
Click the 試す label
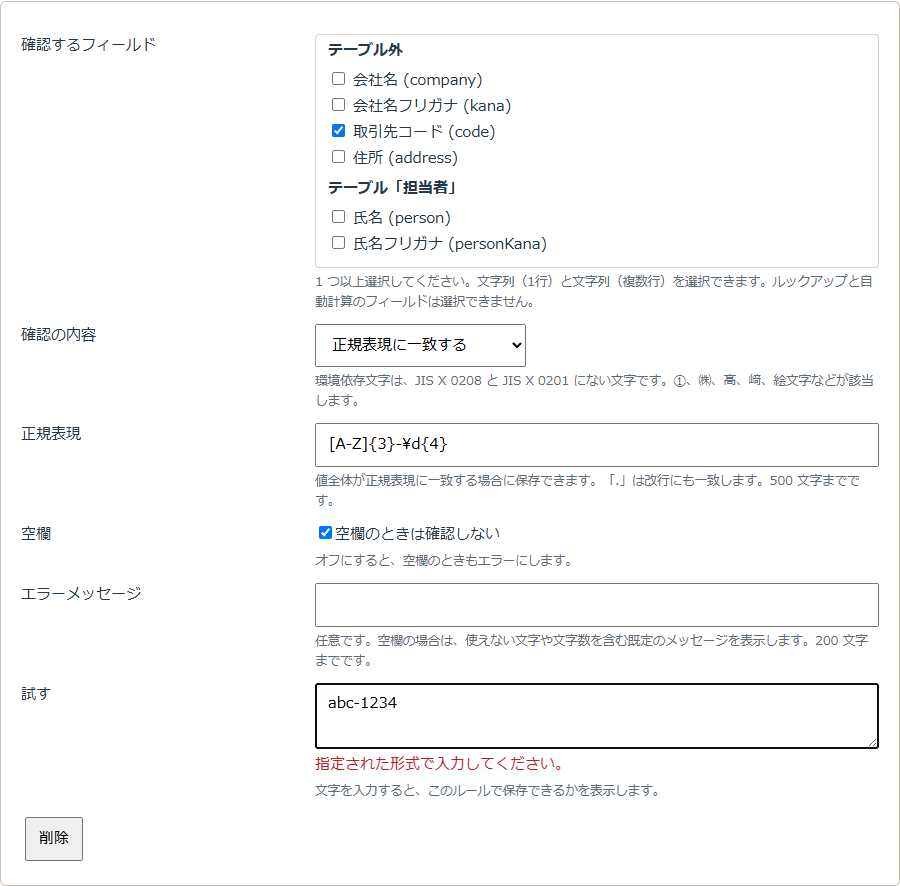36,694
